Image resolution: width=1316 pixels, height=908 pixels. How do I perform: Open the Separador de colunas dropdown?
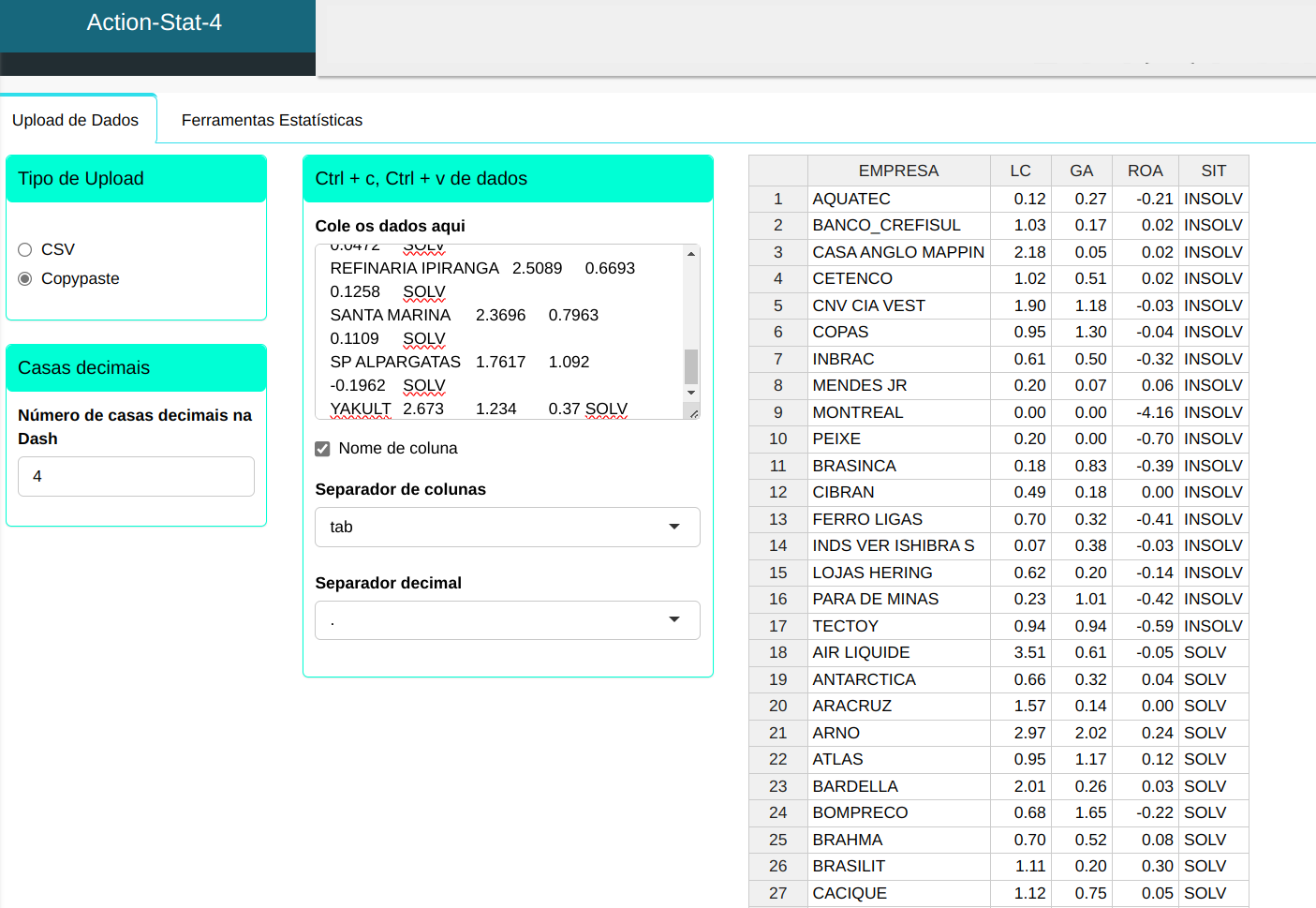pos(507,527)
